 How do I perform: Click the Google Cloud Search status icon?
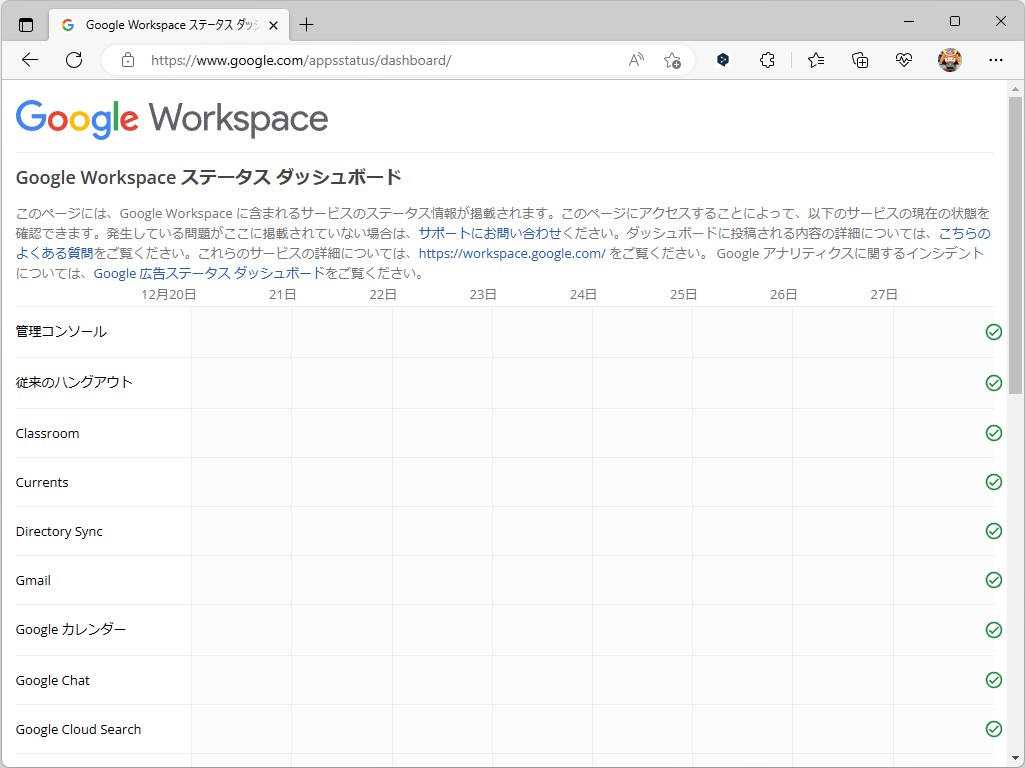994,729
